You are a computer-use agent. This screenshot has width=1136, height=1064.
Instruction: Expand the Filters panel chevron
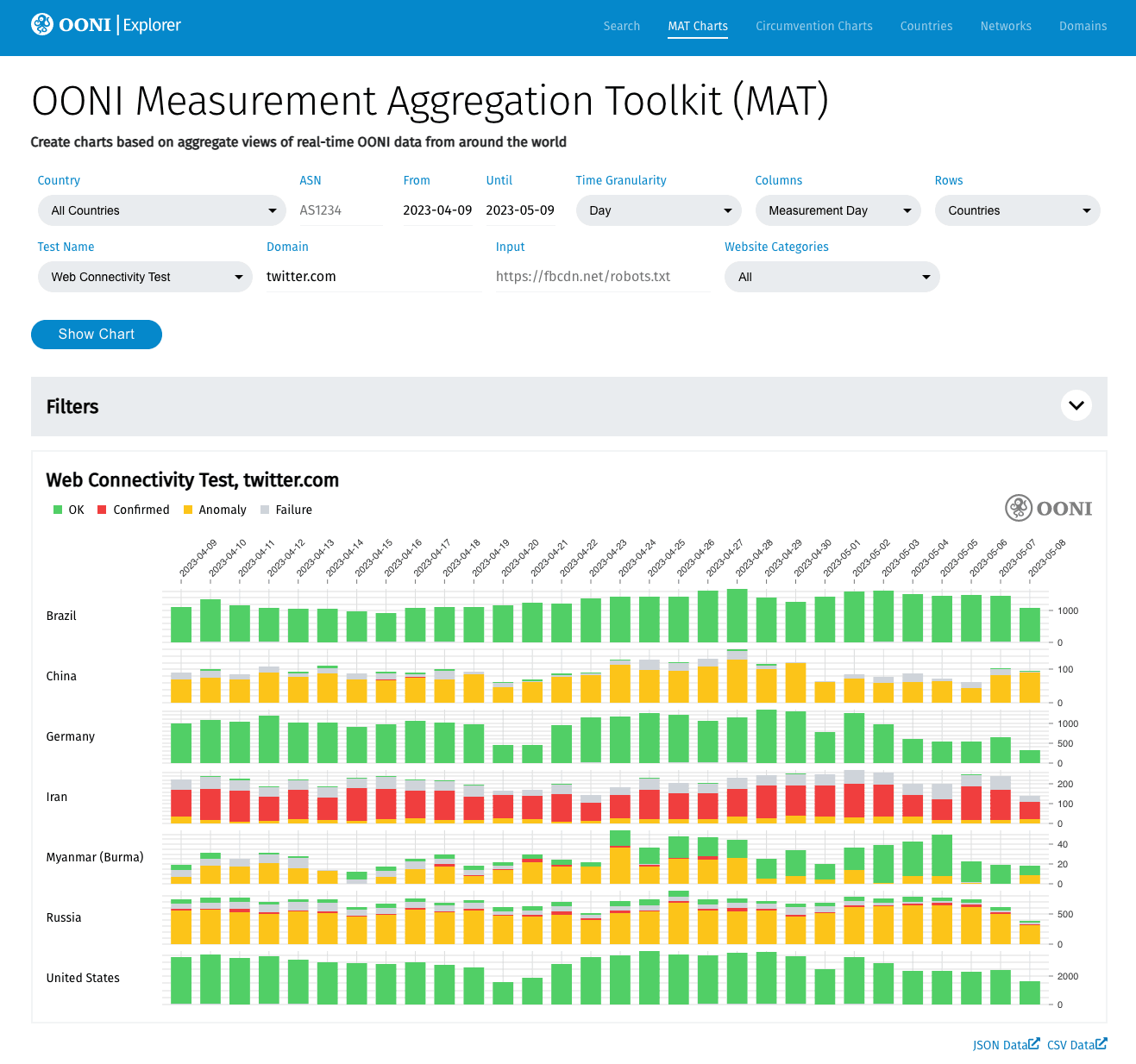(x=1076, y=406)
